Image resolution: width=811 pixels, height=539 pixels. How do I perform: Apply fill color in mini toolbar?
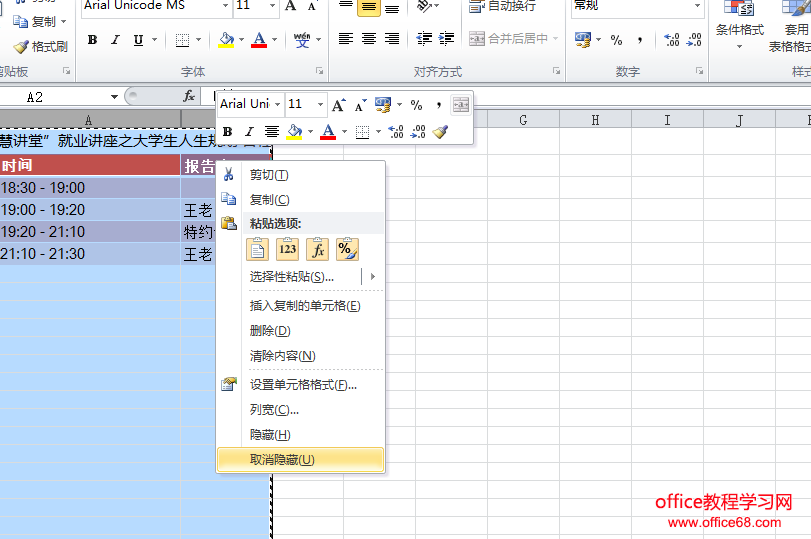[294, 132]
